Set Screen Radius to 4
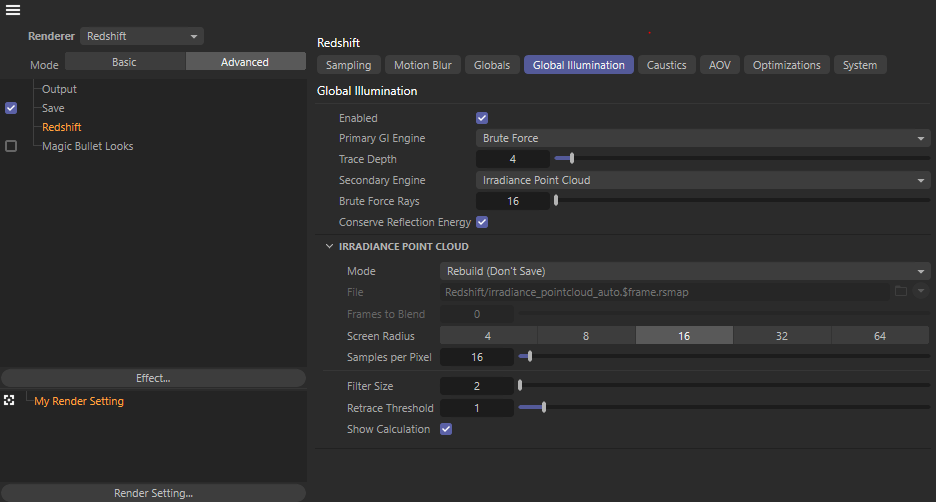Image resolution: width=936 pixels, height=502 pixels. [x=488, y=335]
